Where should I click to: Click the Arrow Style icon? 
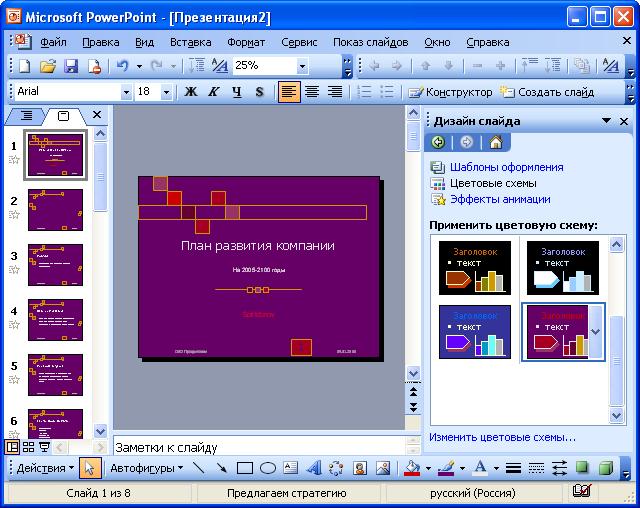click(x=559, y=468)
